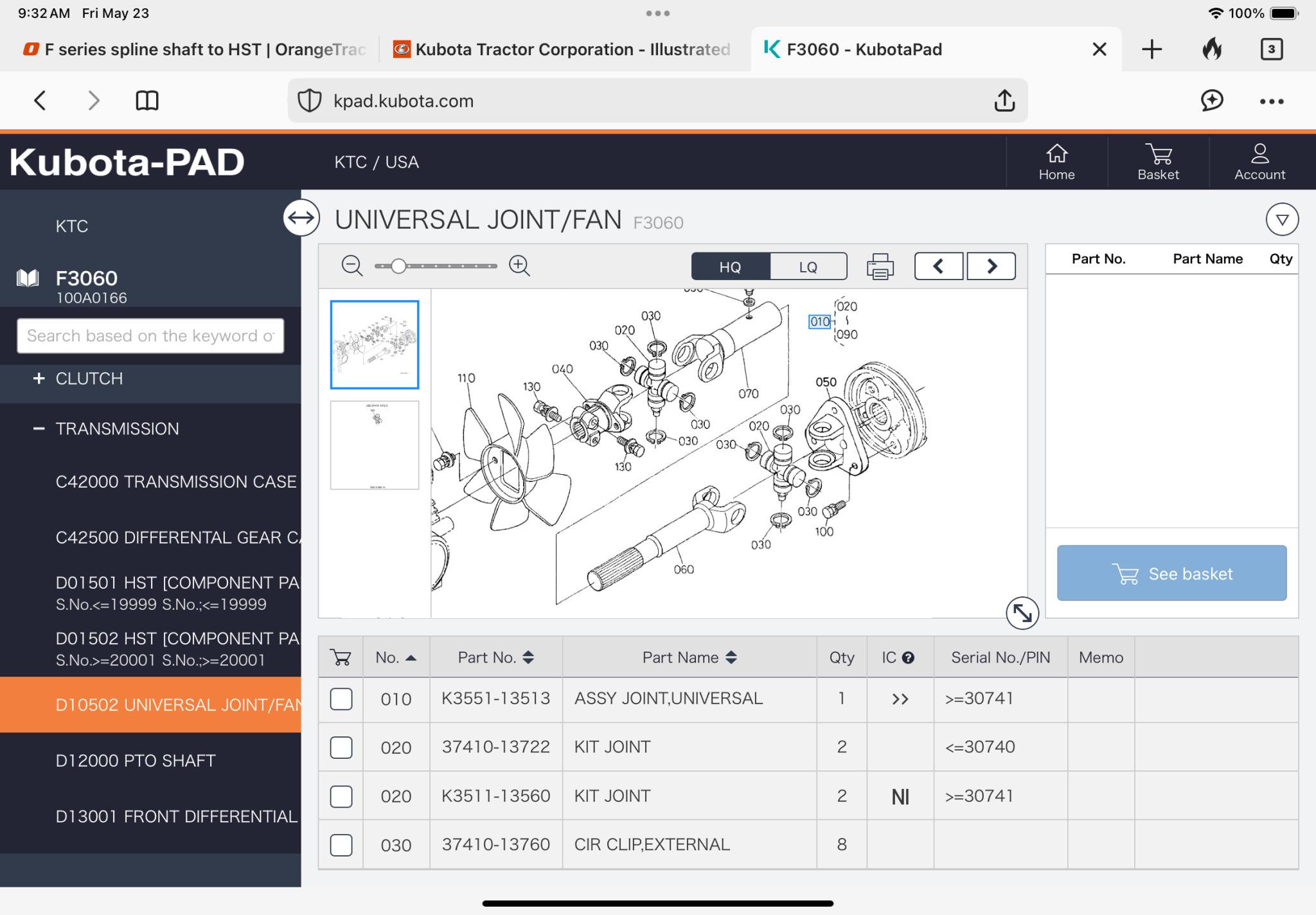Close the F3060 - KubotaPad tab
The height and width of the screenshot is (915, 1316).
(x=1099, y=49)
